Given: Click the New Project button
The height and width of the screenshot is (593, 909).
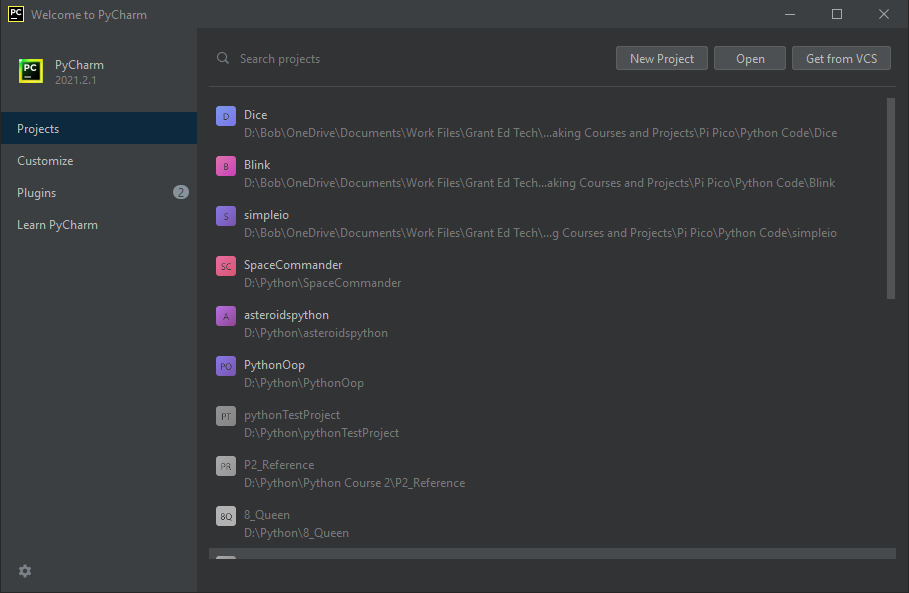Looking at the screenshot, I should tap(661, 57).
